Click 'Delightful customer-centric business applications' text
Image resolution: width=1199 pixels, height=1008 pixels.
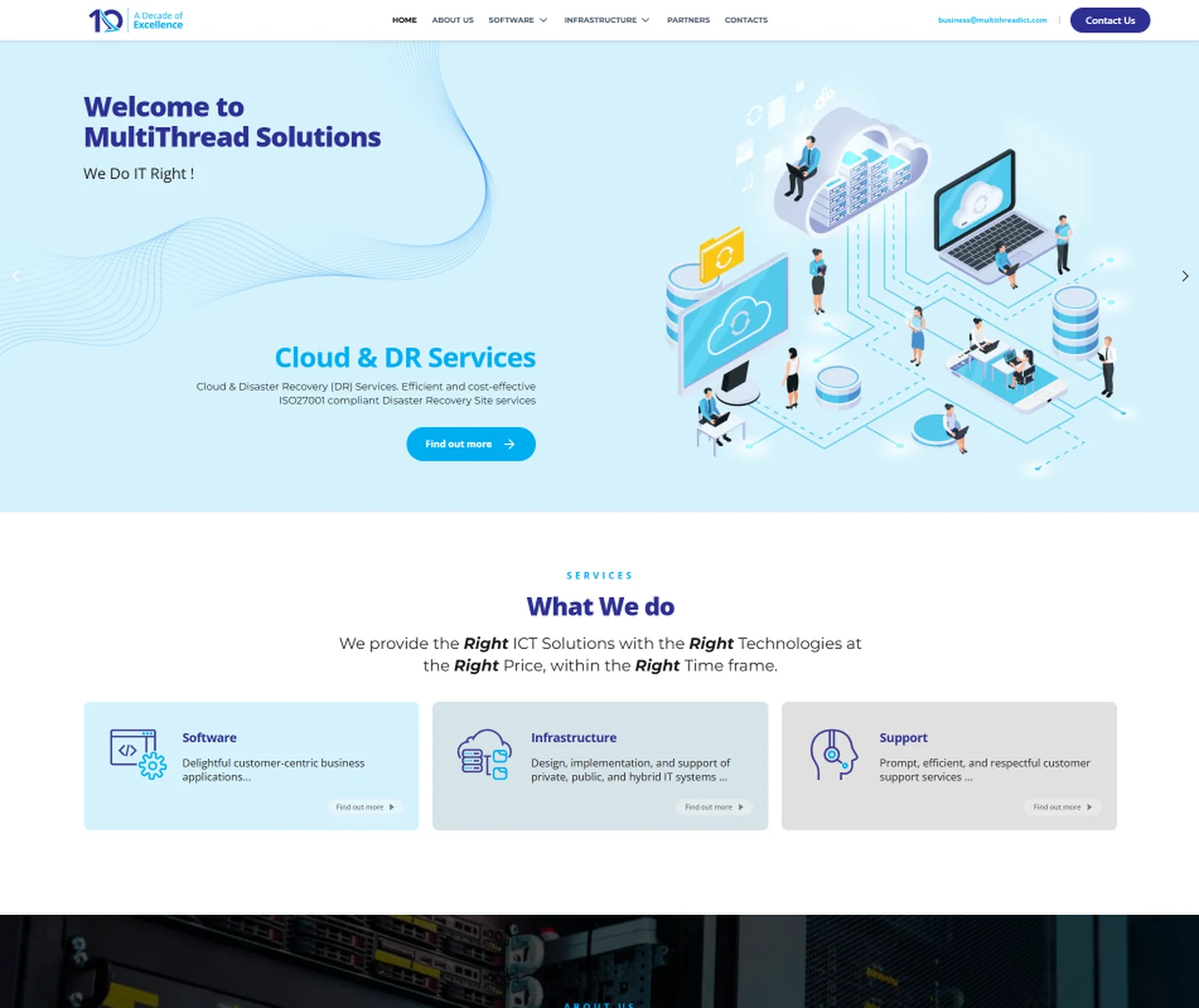click(x=273, y=770)
